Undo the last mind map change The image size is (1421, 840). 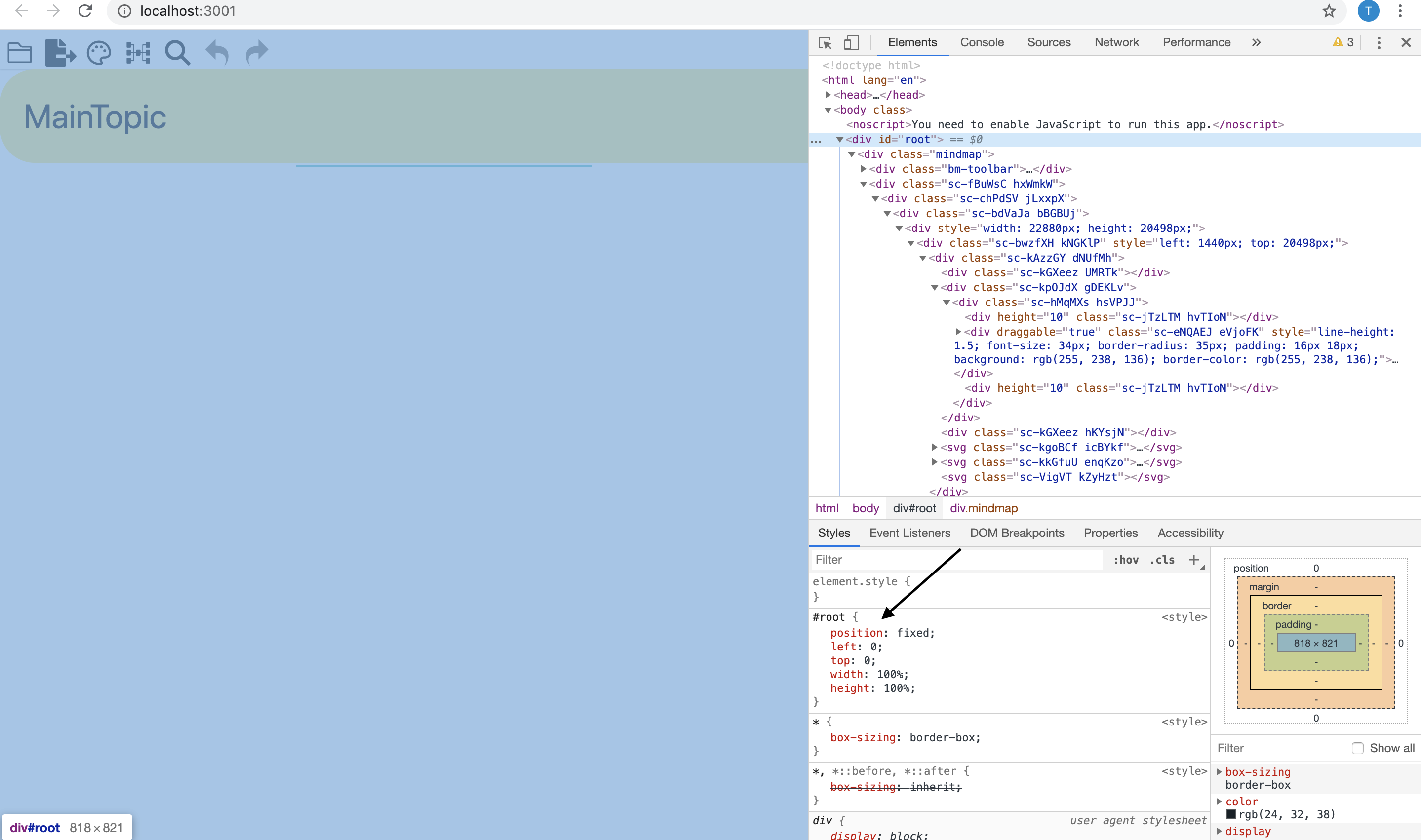click(217, 52)
